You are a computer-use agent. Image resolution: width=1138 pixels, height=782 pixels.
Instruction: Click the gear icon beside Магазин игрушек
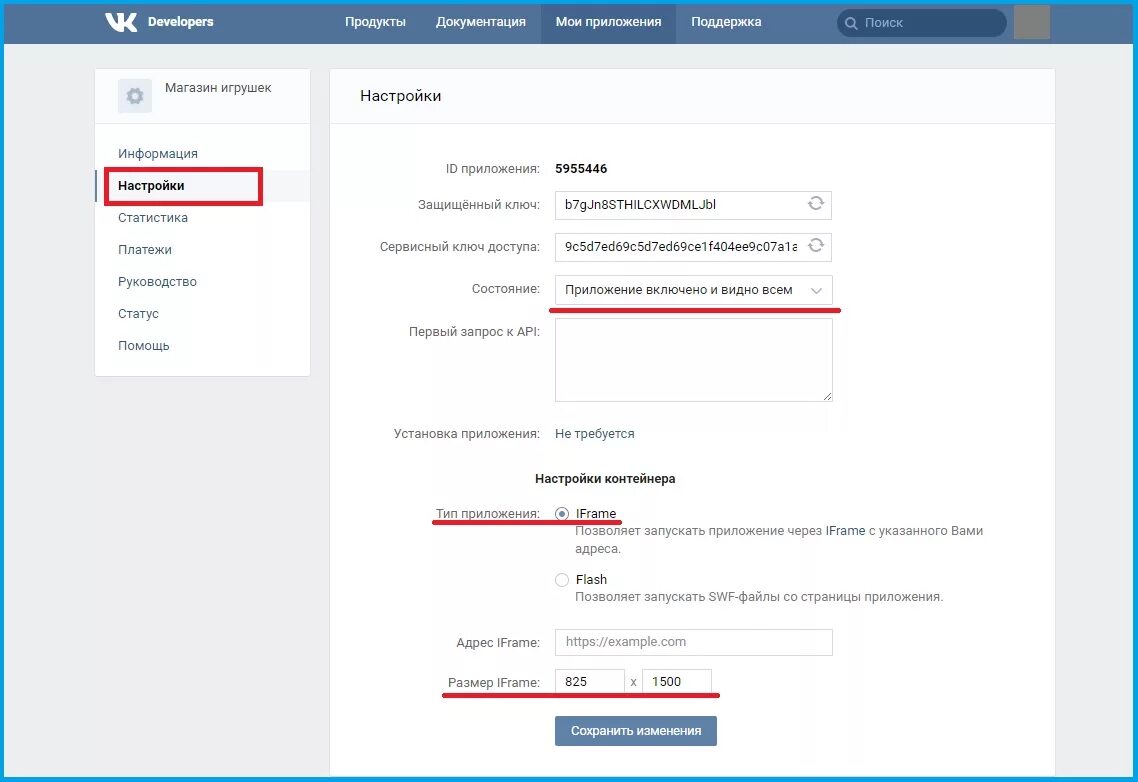point(134,95)
